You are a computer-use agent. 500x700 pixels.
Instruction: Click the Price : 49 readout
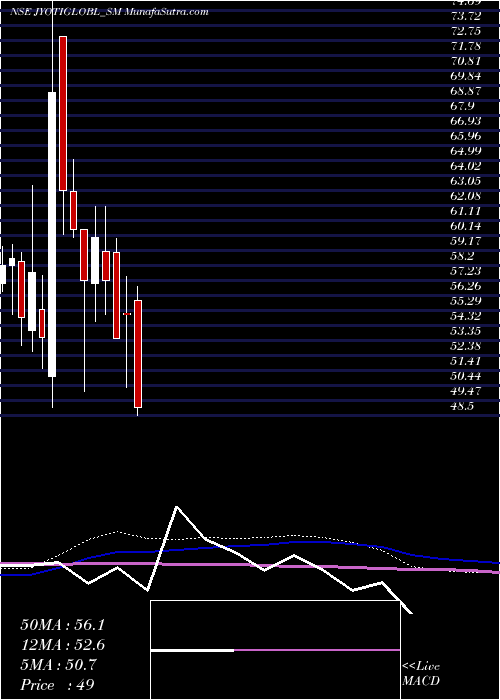click(57, 684)
